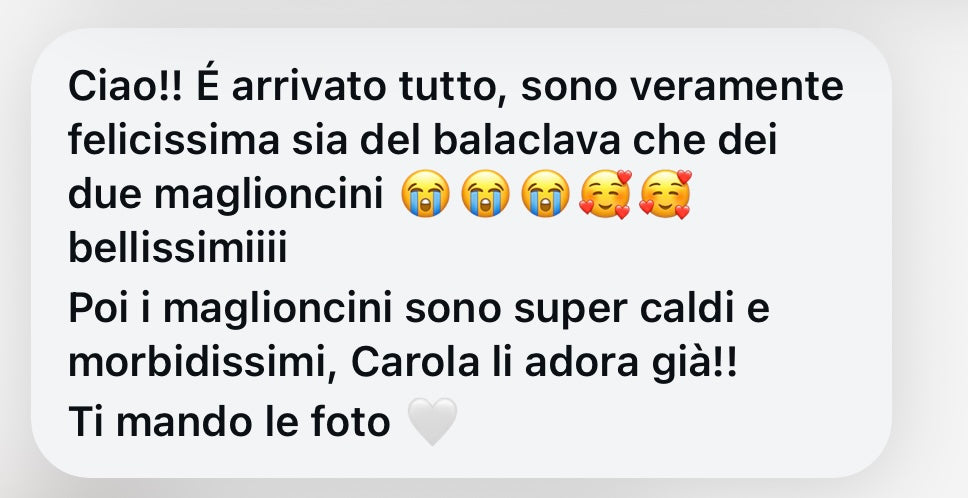Click the last smiling face with hearts emoji
The image size is (968, 498).
[665, 194]
